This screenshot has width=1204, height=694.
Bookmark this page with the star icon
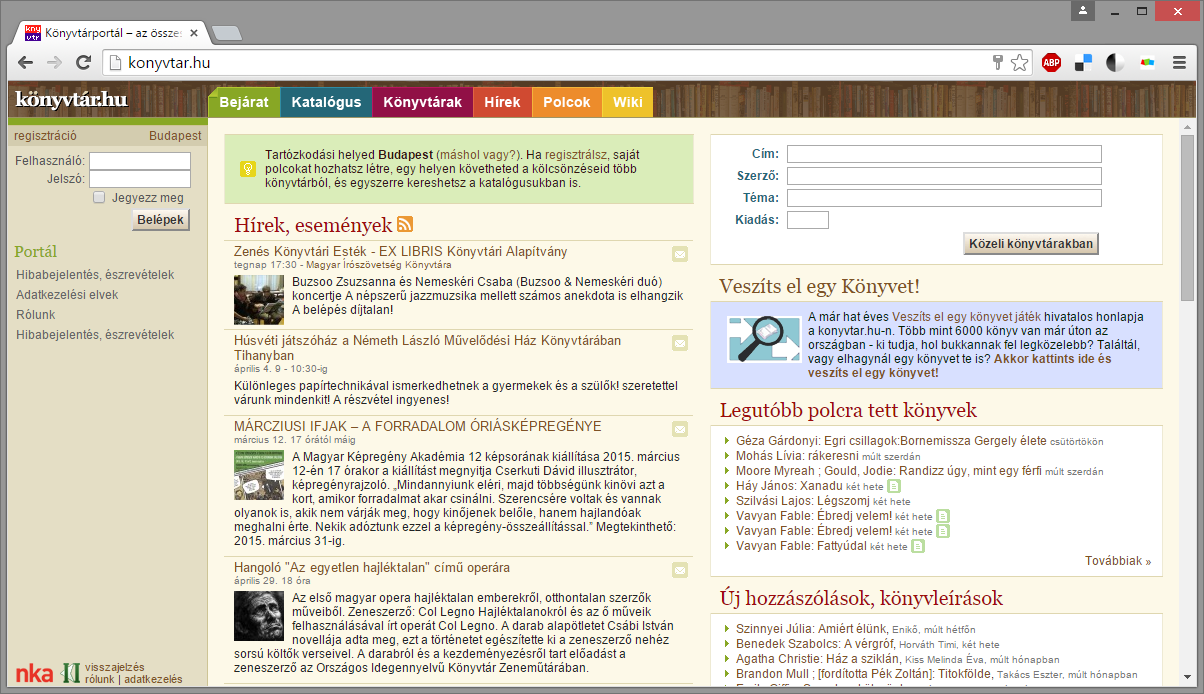[x=1019, y=63]
